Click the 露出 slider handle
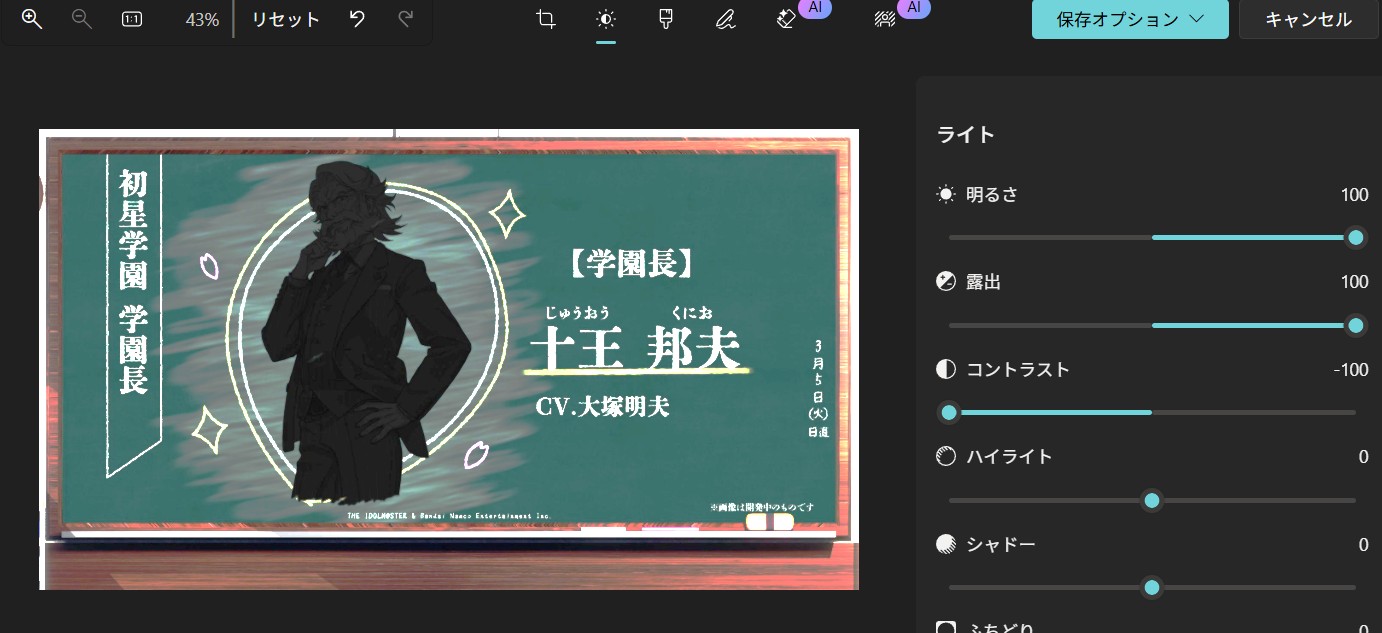The height and width of the screenshot is (633, 1382). pyautogui.click(x=1356, y=325)
